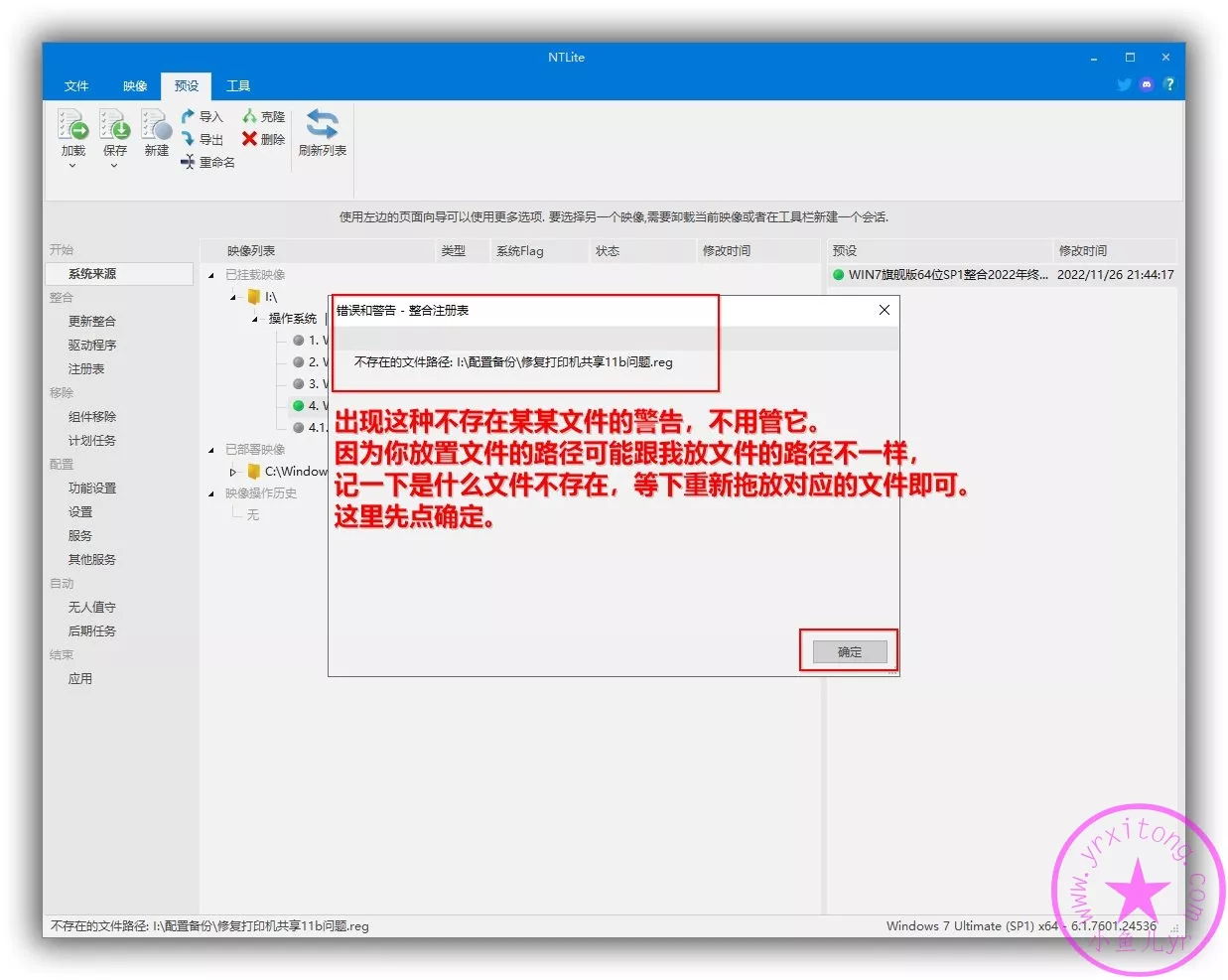
Task: Collapse the 已挂载映像 tree group
Action: point(211,276)
